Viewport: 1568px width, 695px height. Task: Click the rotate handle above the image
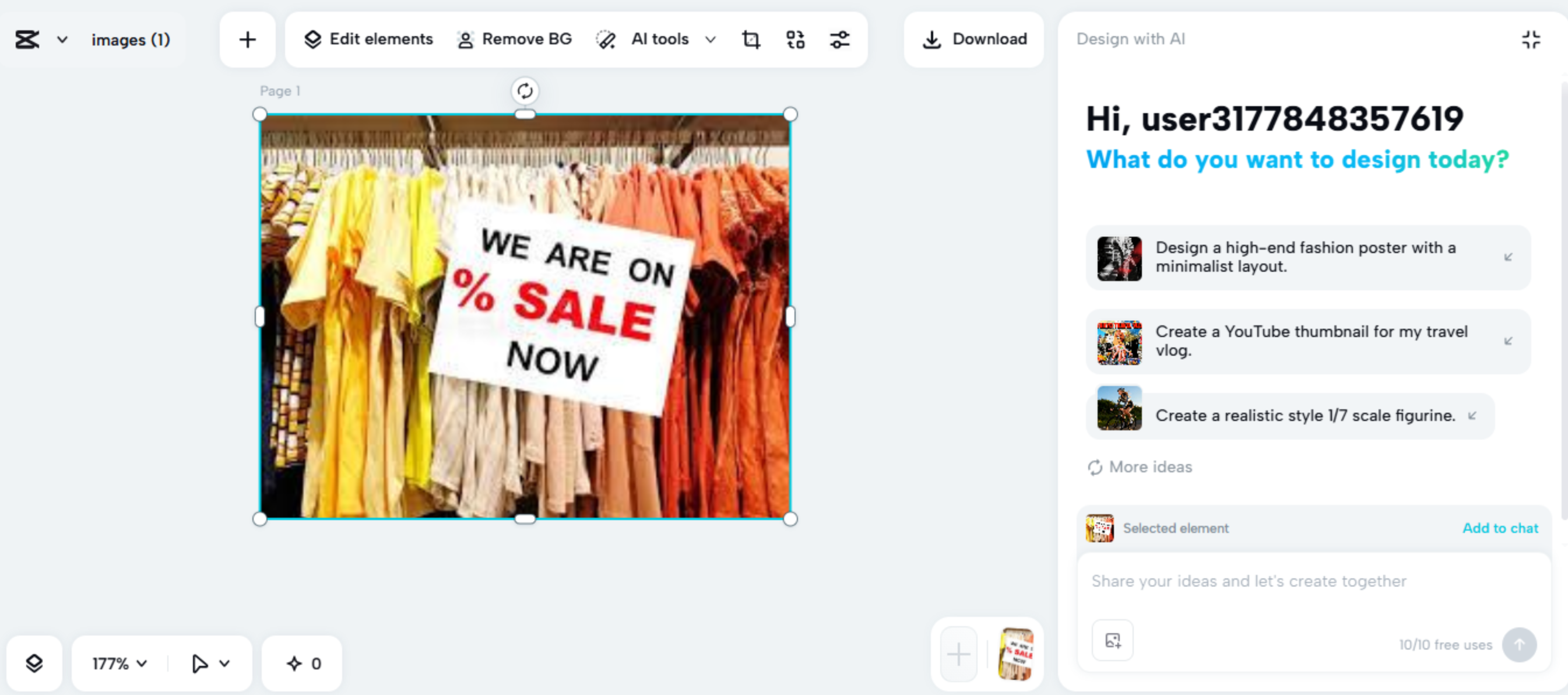(525, 92)
